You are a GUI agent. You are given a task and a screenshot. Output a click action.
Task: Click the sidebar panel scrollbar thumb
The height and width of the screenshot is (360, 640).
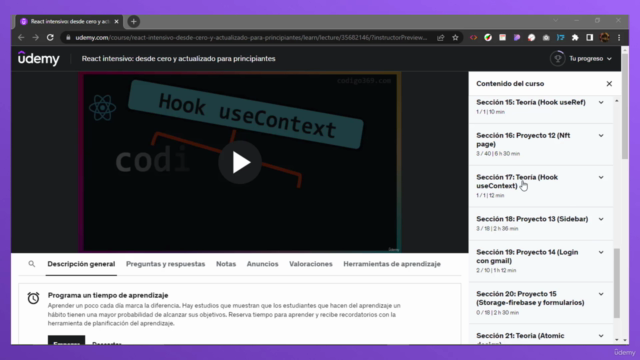tap(617, 283)
